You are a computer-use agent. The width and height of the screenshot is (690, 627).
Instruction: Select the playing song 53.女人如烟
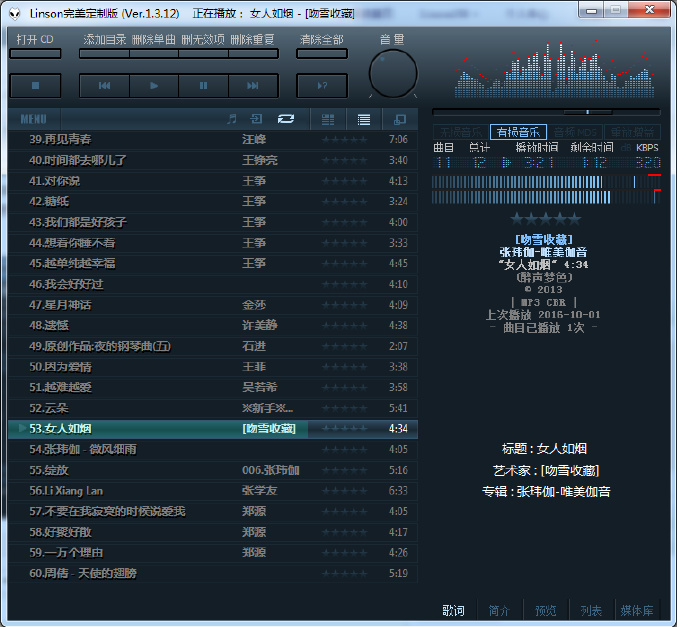[213, 429]
